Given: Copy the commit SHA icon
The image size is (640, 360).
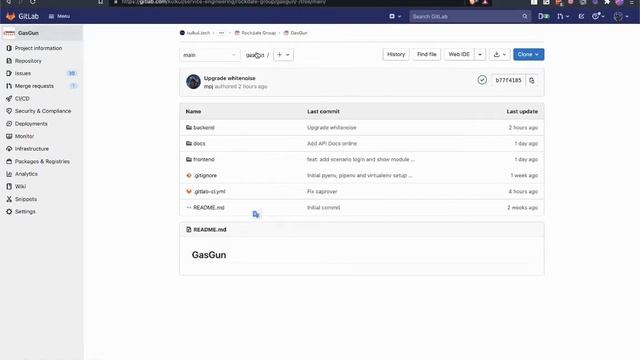Looking at the screenshot, I should click(x=532, y=80).
